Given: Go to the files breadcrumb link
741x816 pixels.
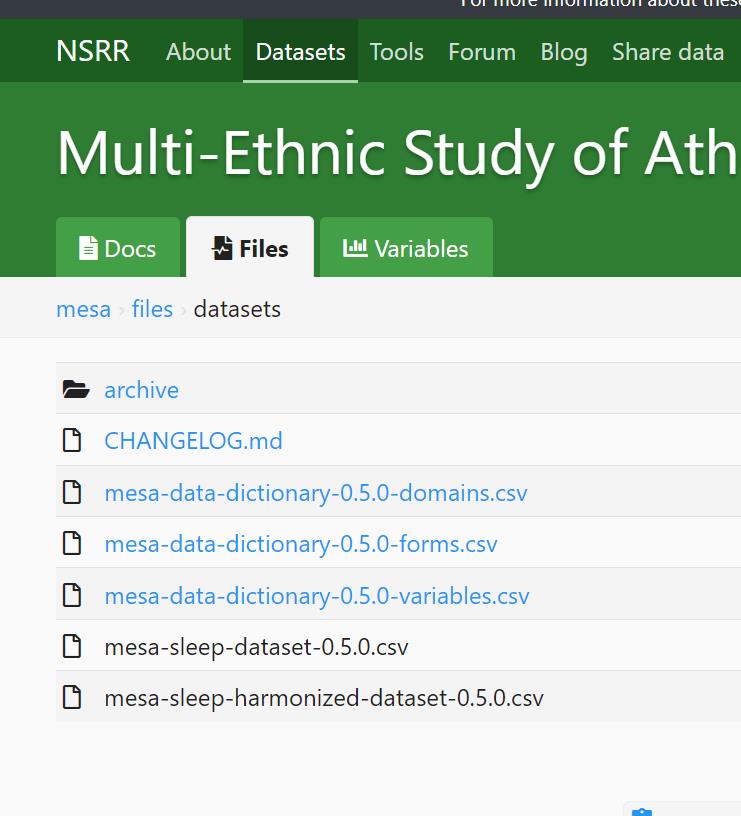Looking at the screenshot, I should coord(152,309).
